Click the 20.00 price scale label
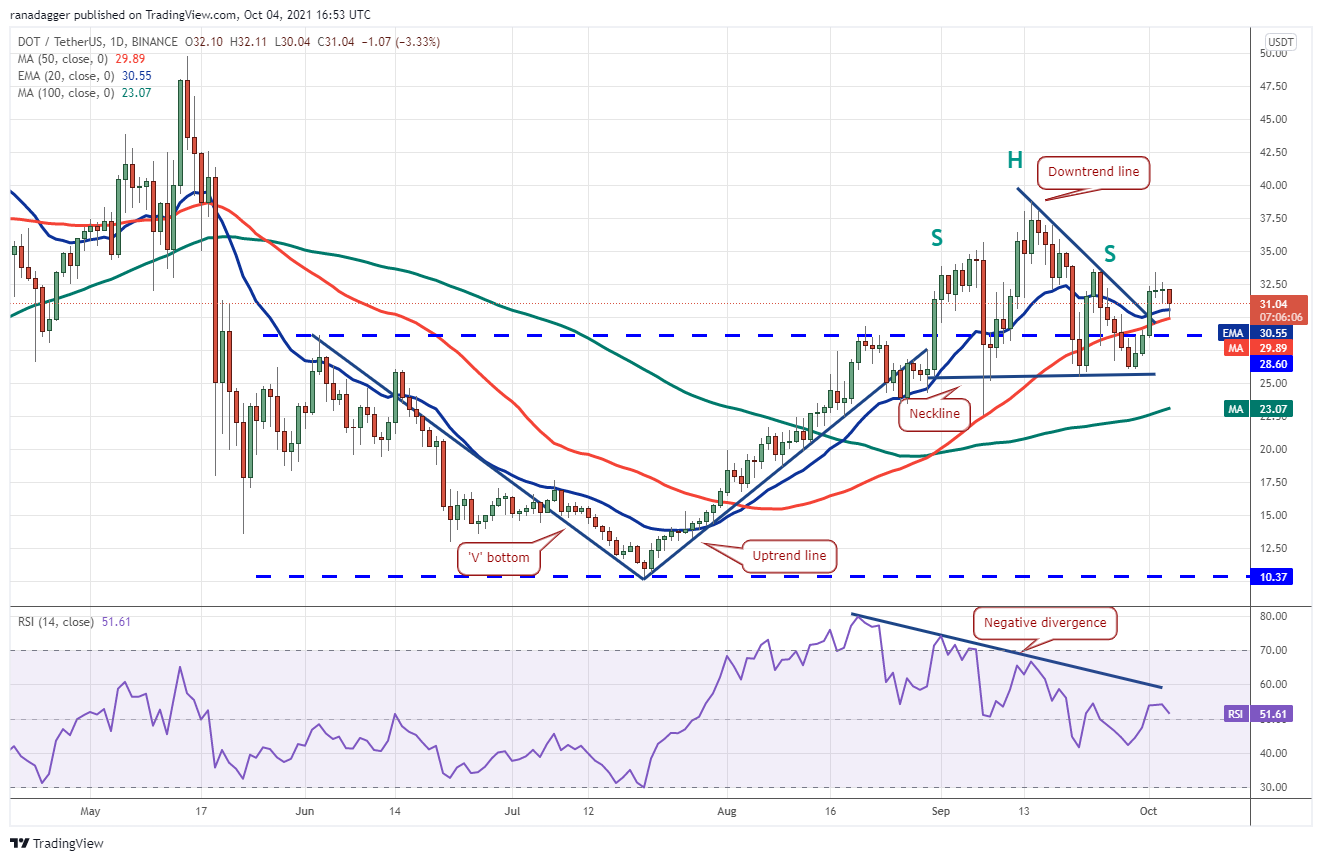1322x861 pixels. (x=1272, y=449)
